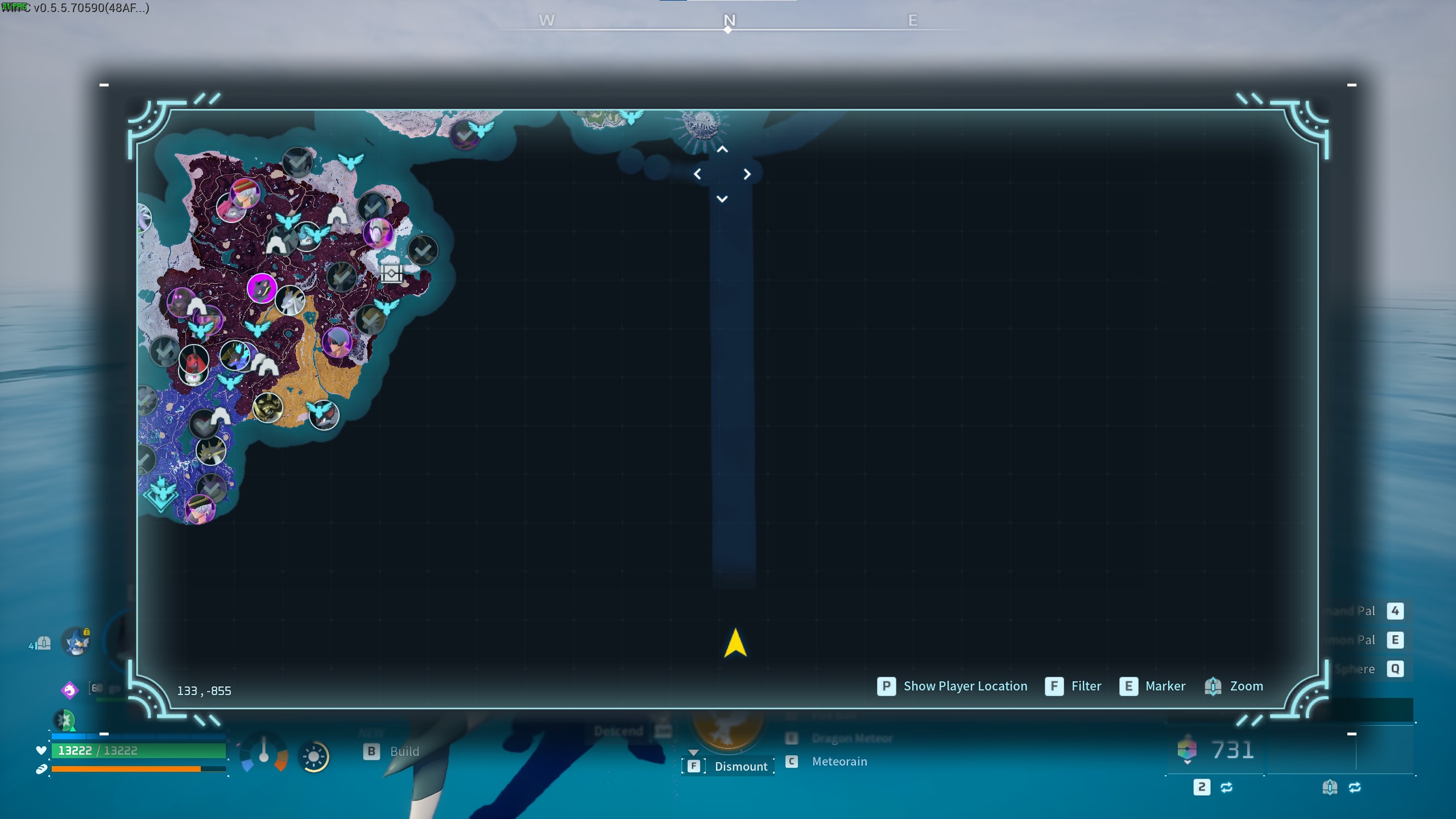
Task: Select the red striped-hat NPC map icon
Action: (245, 193)
